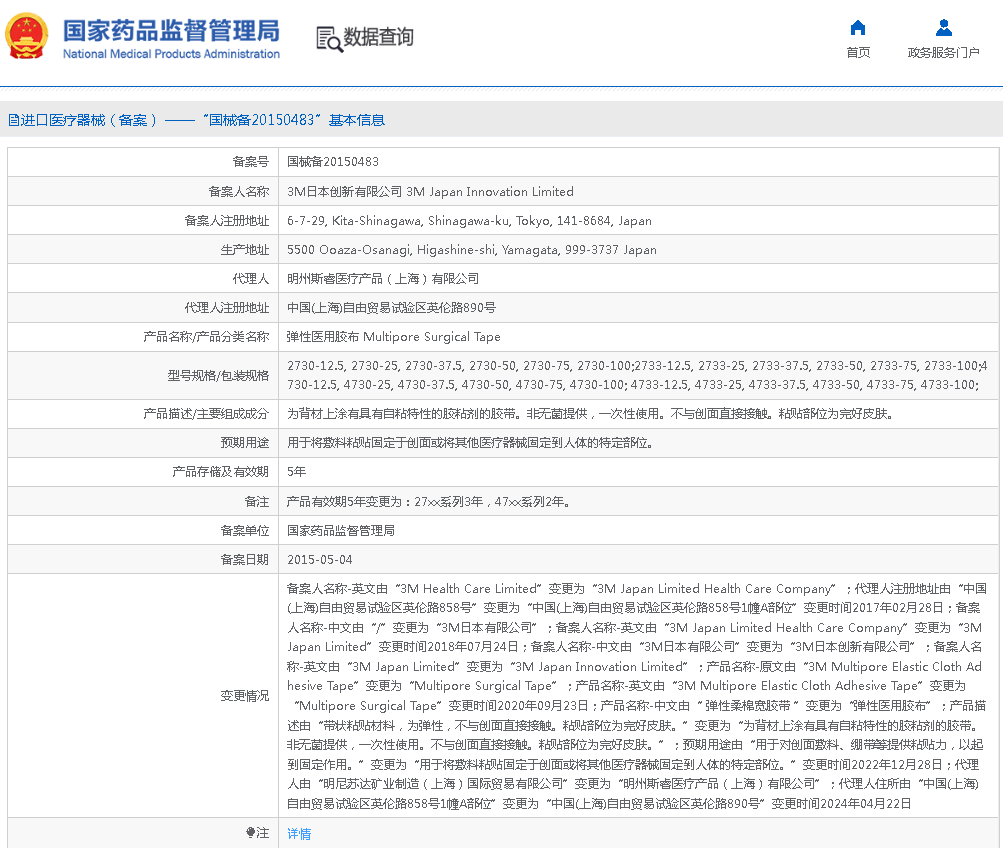The image size is (1003, 848).
Task: Click the 英伦路890号 agent address value
Action: click(x=391, y=308)
